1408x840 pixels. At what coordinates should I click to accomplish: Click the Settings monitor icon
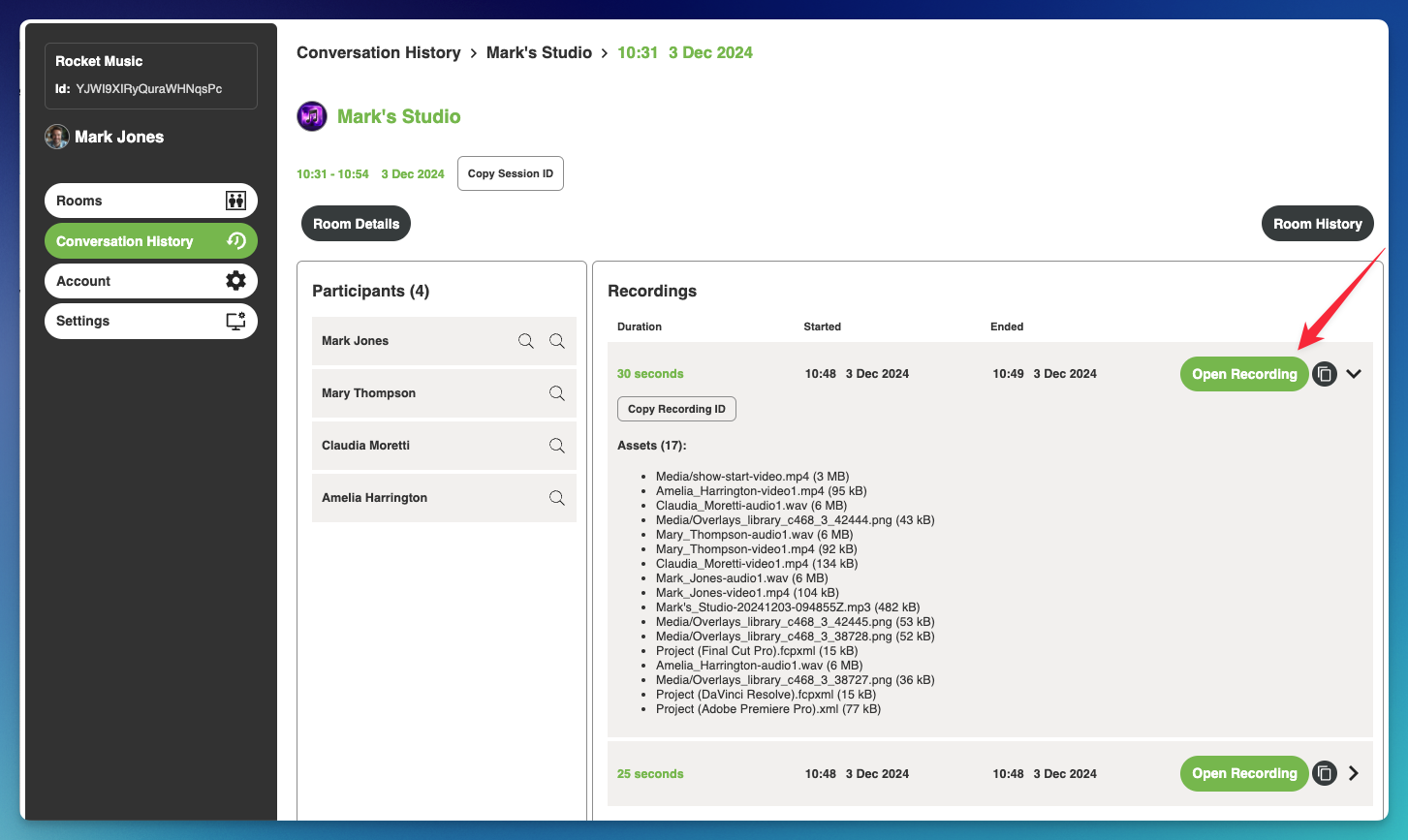[x=235, y=321]
